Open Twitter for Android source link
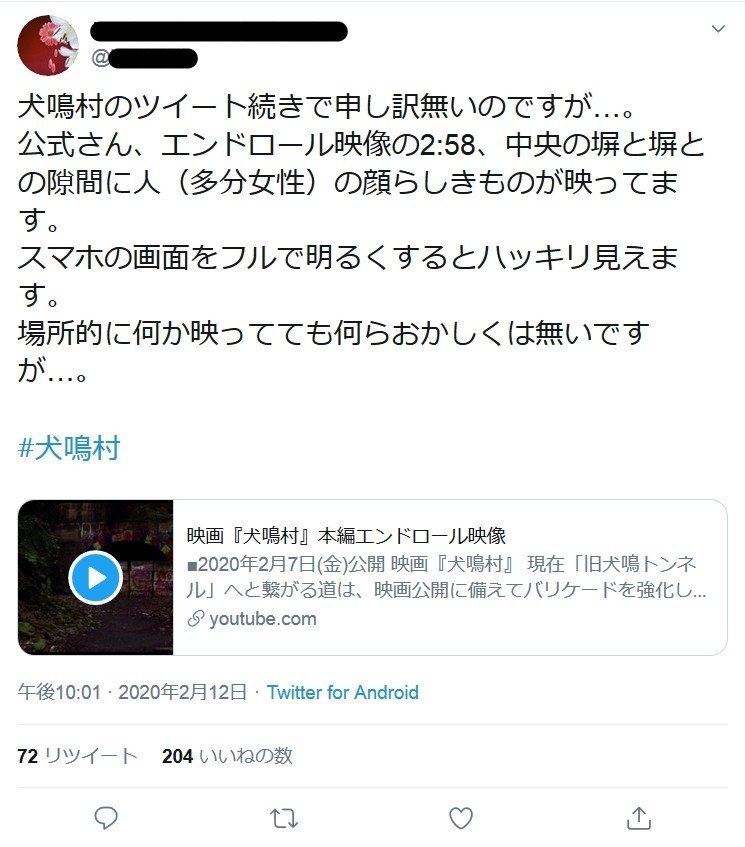 click(x=343, y=692)
